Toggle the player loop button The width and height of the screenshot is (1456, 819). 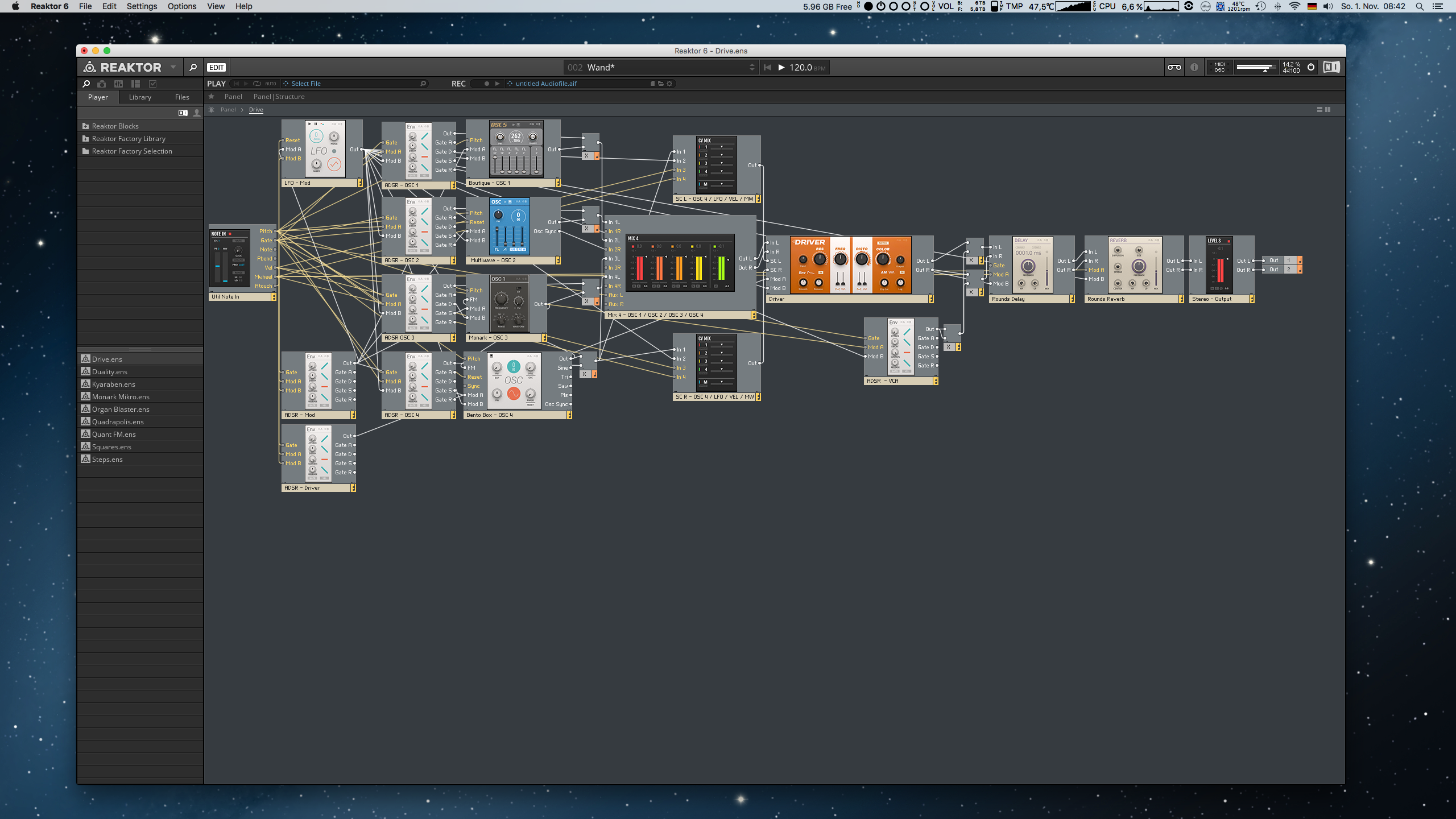coord(257,84)
